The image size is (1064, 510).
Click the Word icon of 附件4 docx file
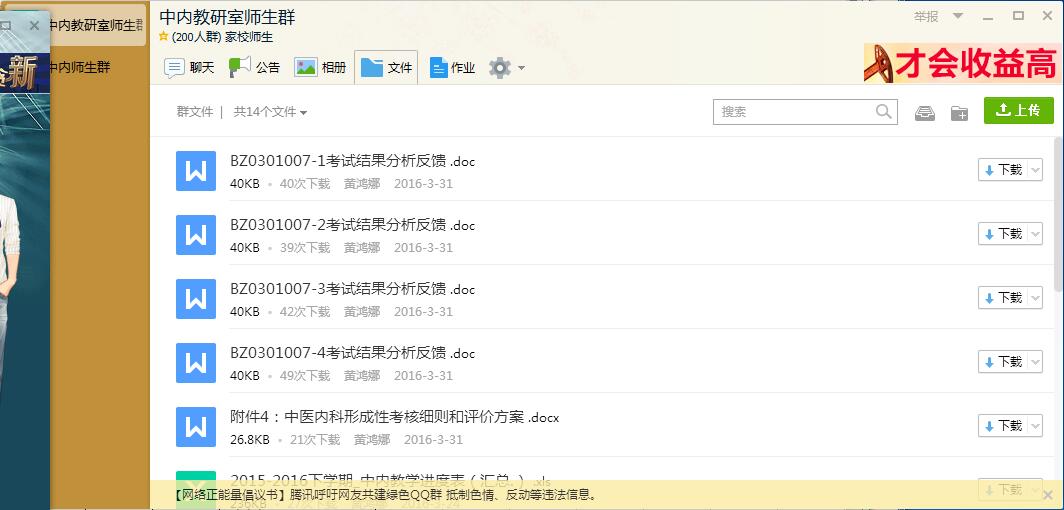click(x=196, y=427)
